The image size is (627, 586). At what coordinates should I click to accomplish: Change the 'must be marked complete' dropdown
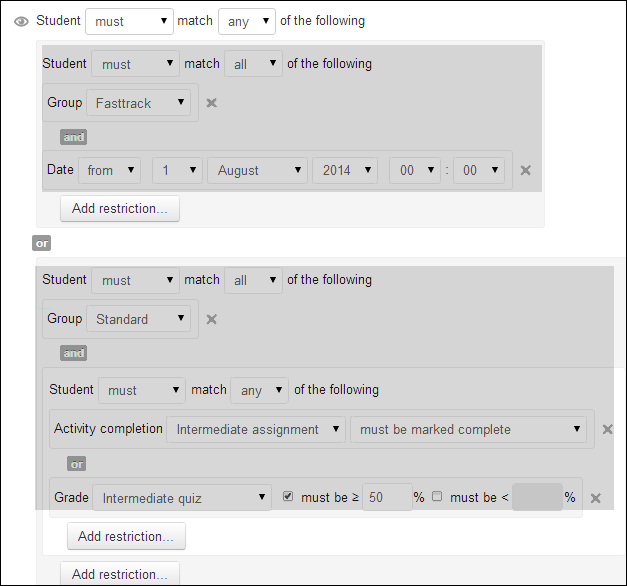[468, 429]
